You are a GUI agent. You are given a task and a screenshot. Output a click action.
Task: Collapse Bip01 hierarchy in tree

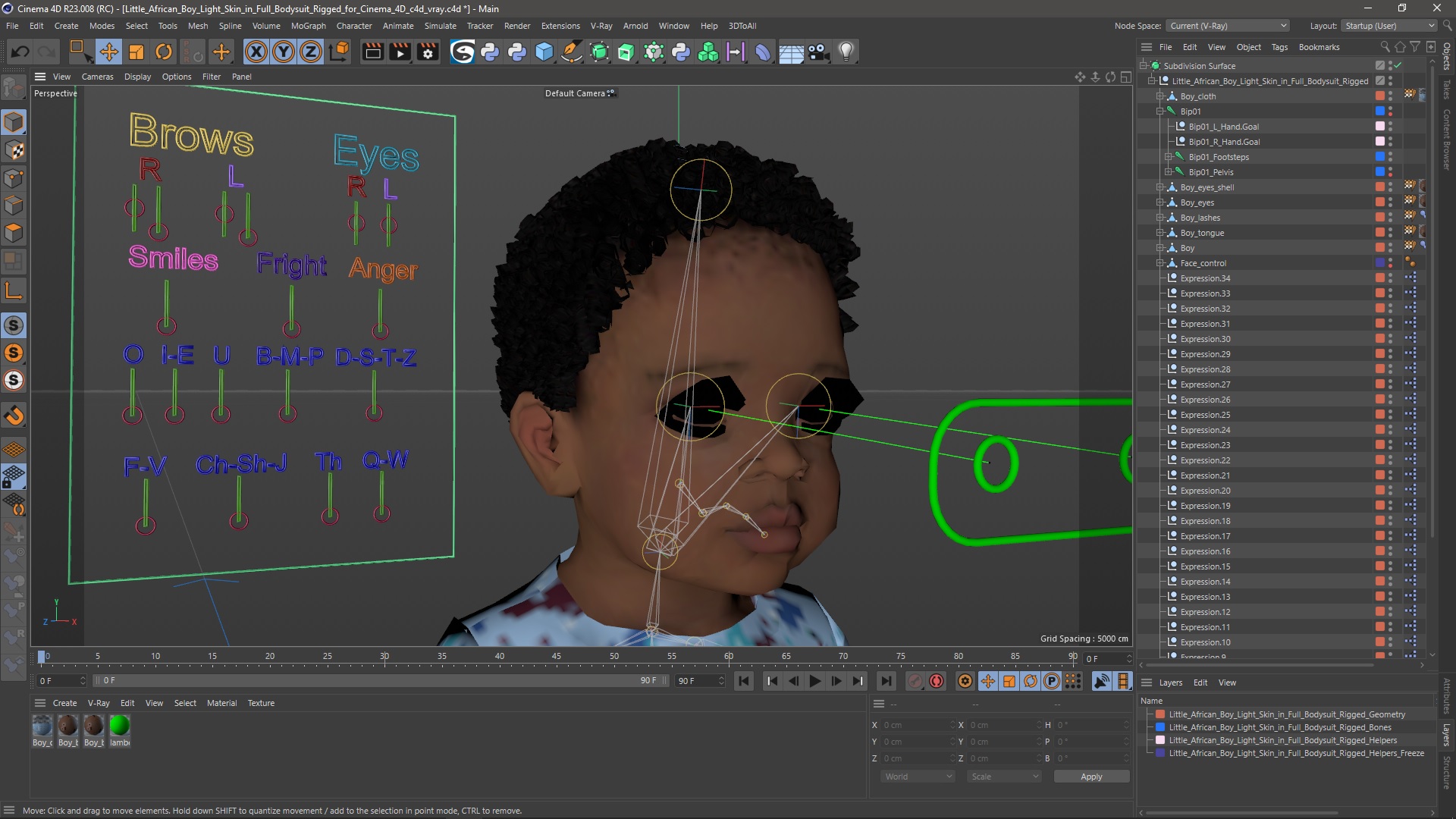pyautogui.click(x=1159, y=111)
